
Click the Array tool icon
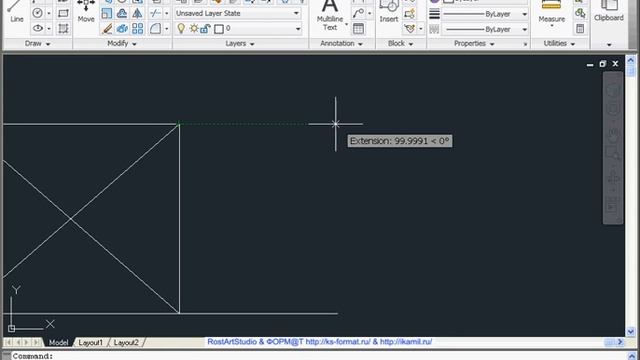pyautogui.click(x=138, y=29)
